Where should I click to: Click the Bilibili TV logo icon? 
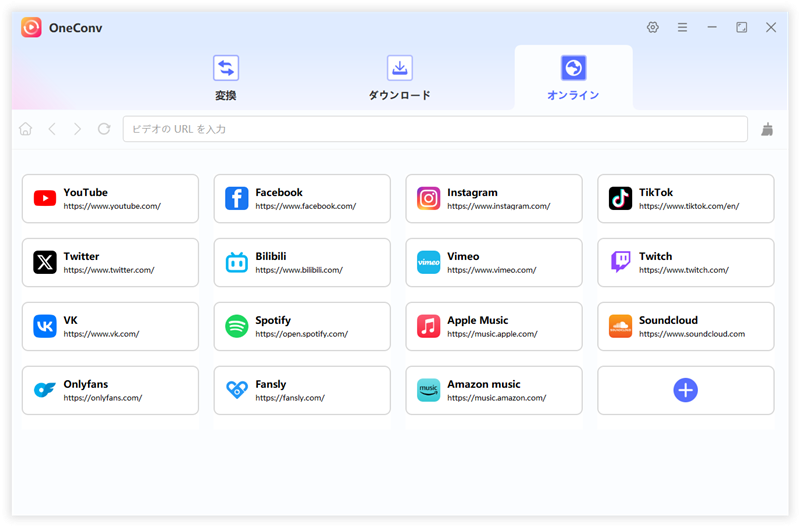tap(237, 262)
